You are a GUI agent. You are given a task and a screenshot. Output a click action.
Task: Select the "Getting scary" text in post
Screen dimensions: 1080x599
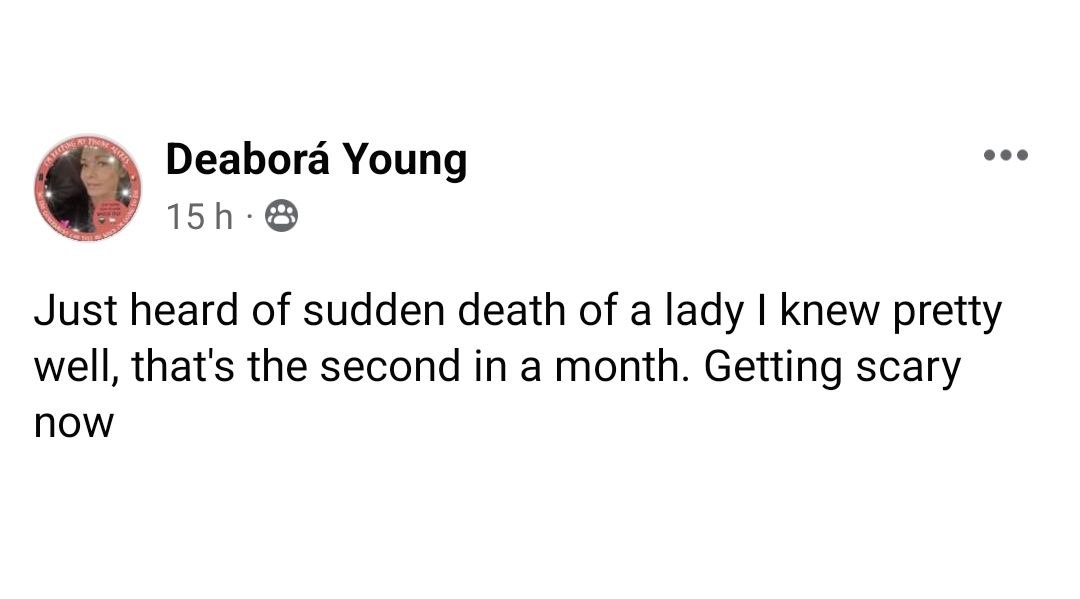[832, 368]
